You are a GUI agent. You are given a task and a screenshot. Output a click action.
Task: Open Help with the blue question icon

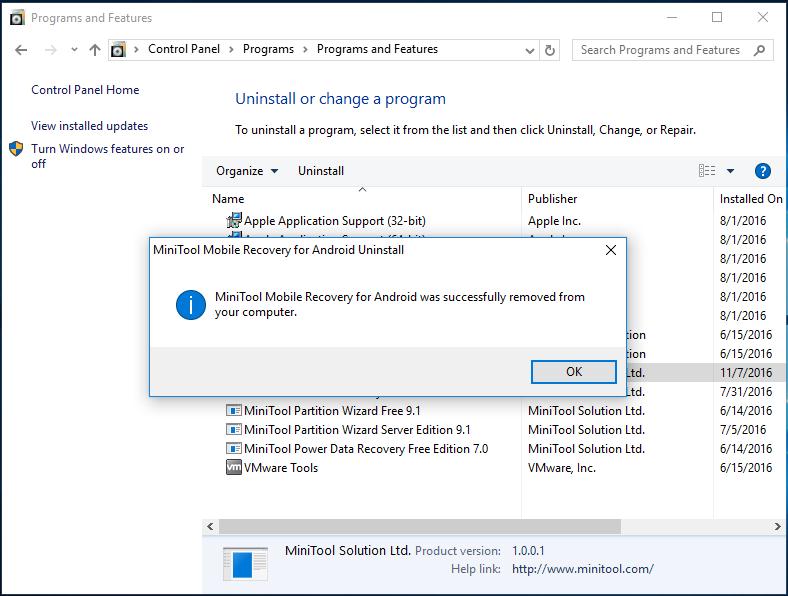(x=762, y=171)
